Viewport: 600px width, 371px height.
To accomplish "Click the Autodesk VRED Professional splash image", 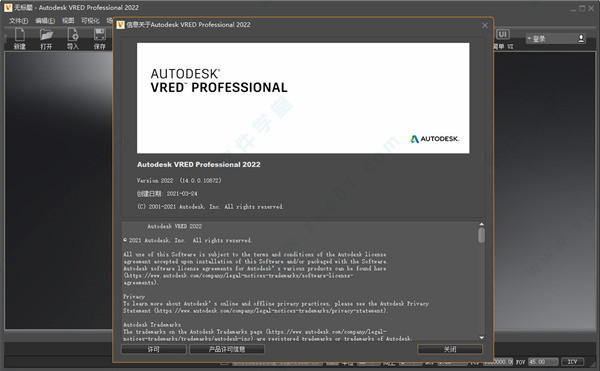I will (x=303, y=98).
